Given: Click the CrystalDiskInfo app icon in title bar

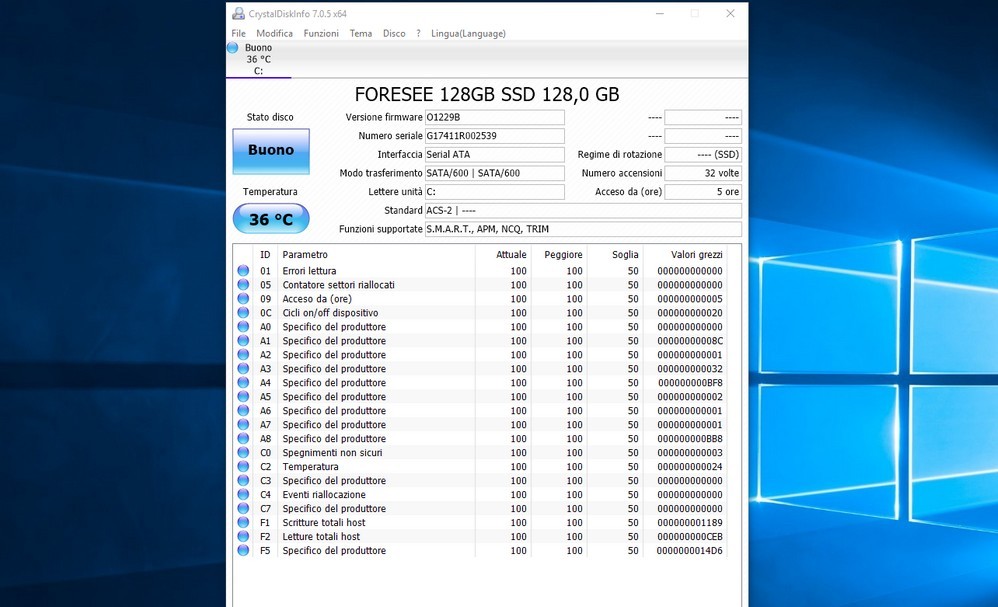Looking at the screenshot, I should [238, 14].
